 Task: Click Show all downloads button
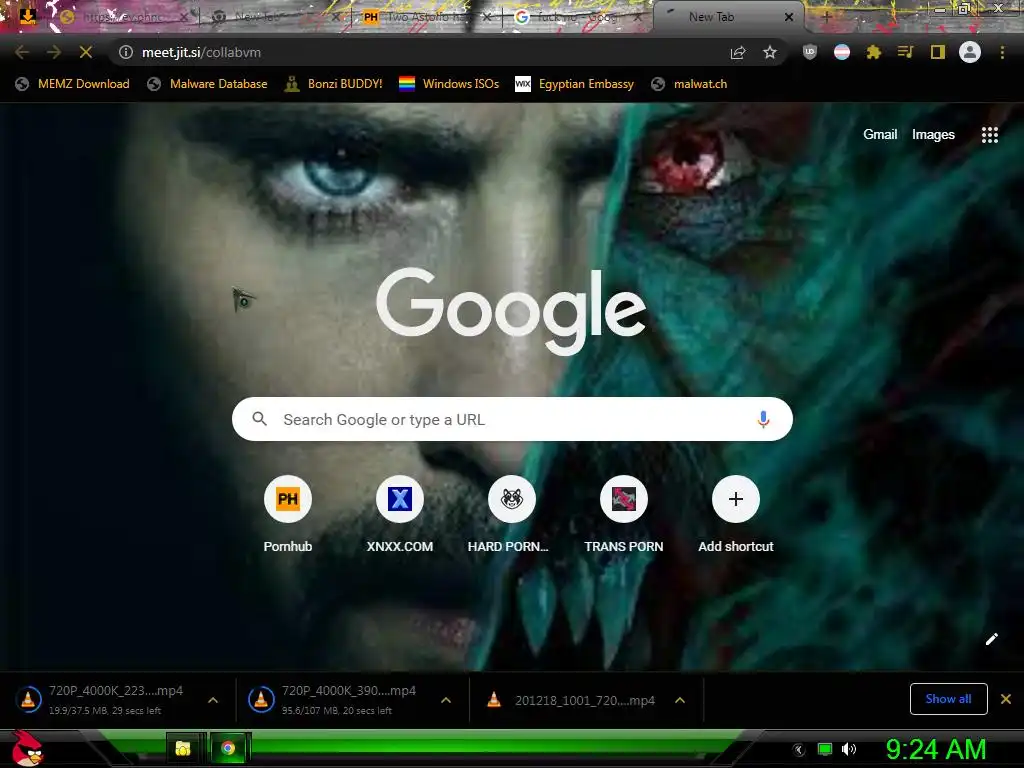click(948, 699)
